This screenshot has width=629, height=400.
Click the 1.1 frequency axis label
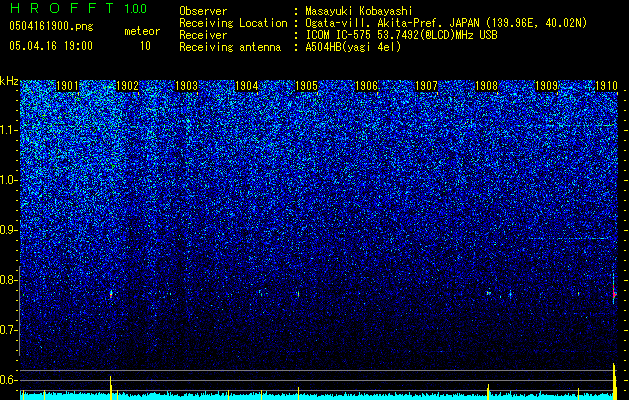[9, 130]
